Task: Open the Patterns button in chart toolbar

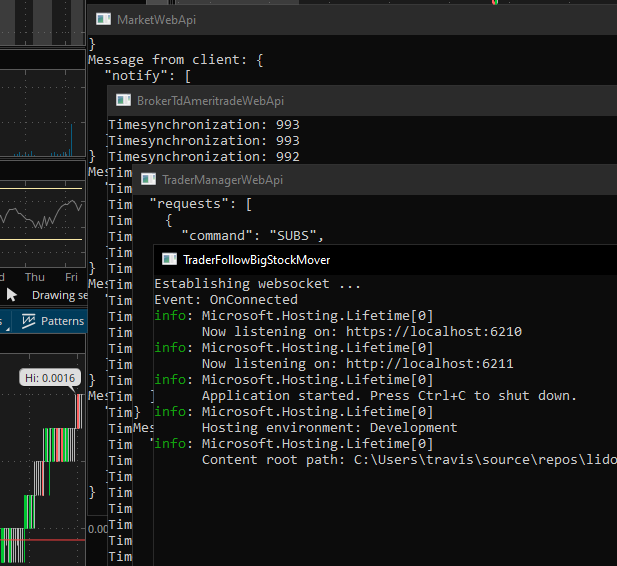Action: [53, 321]
